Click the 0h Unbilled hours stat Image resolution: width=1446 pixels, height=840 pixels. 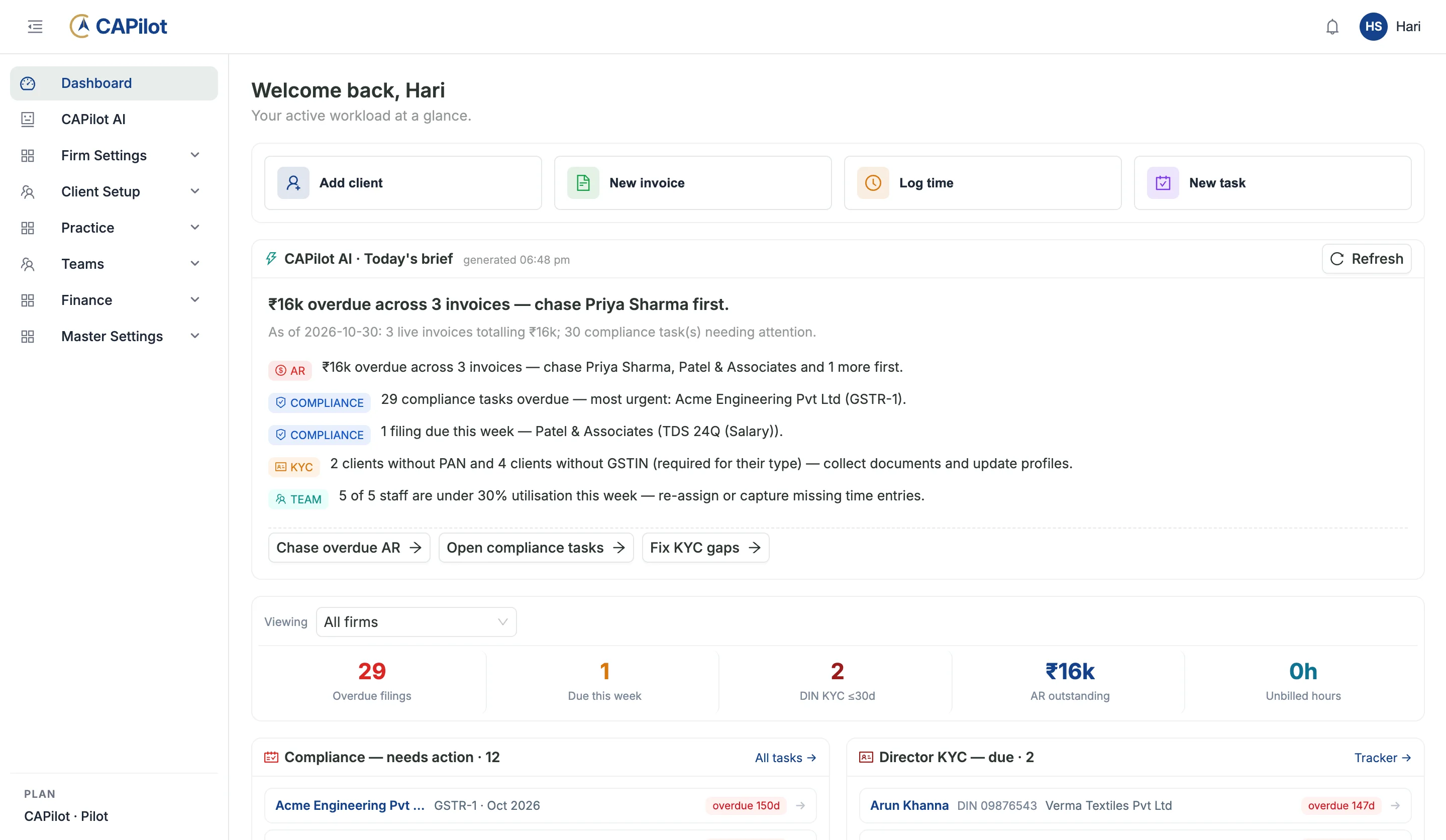click(1303, 681)
